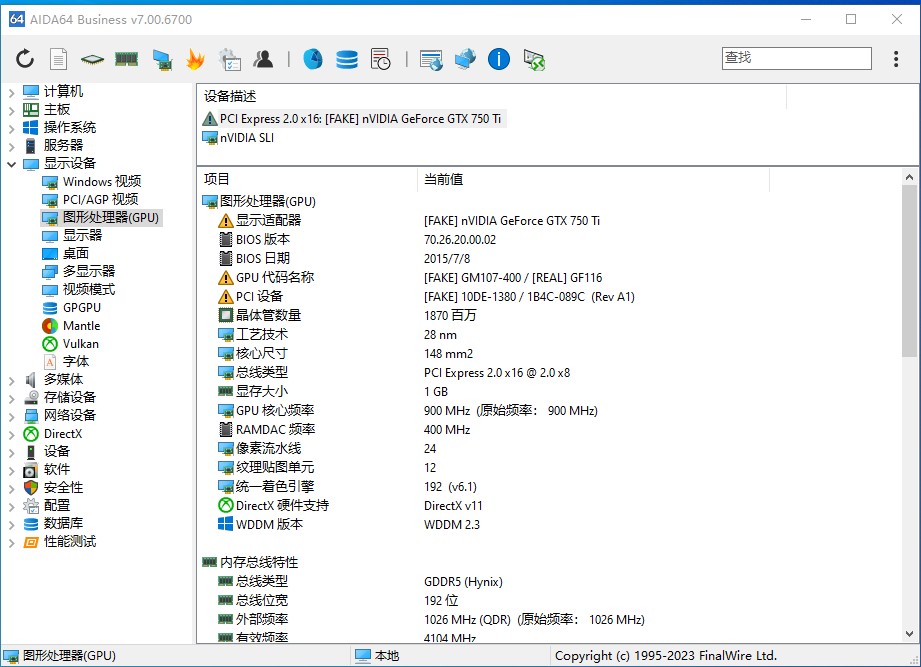Select the GPU 核心频率 row

[408, 411]
